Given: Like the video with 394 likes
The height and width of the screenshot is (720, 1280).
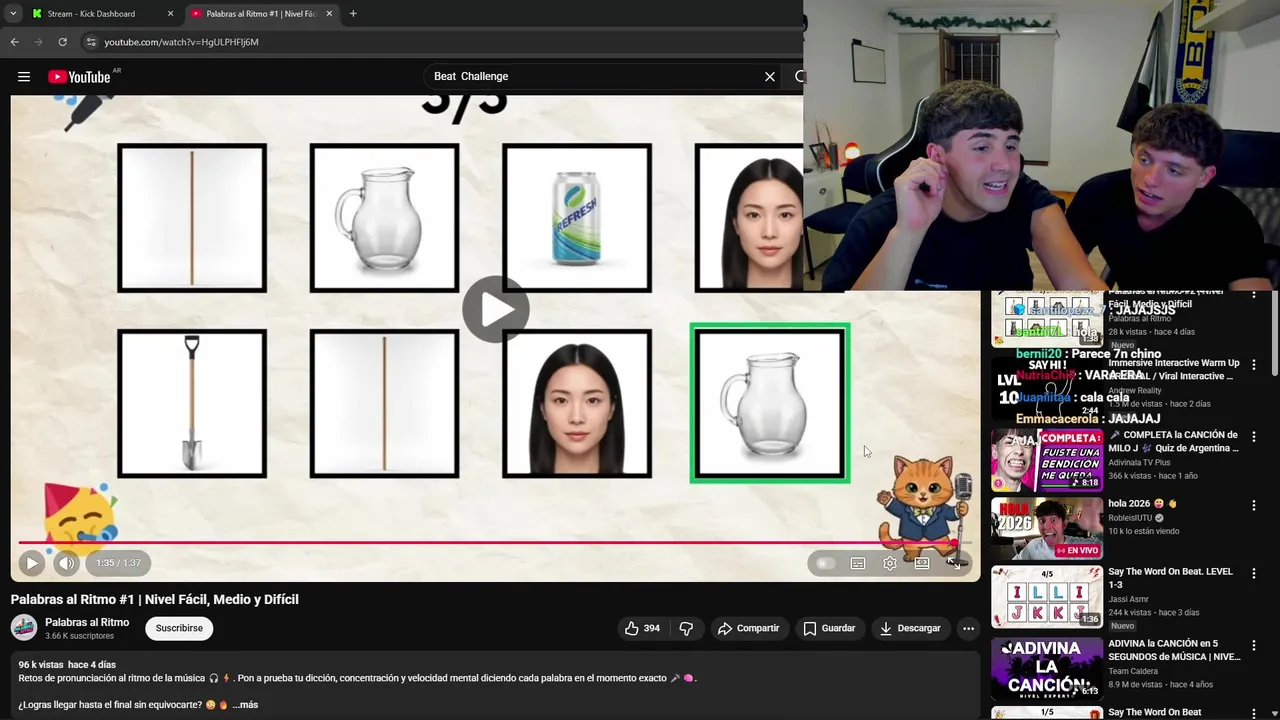Looking at the screenshot, I should coord(642,628).
